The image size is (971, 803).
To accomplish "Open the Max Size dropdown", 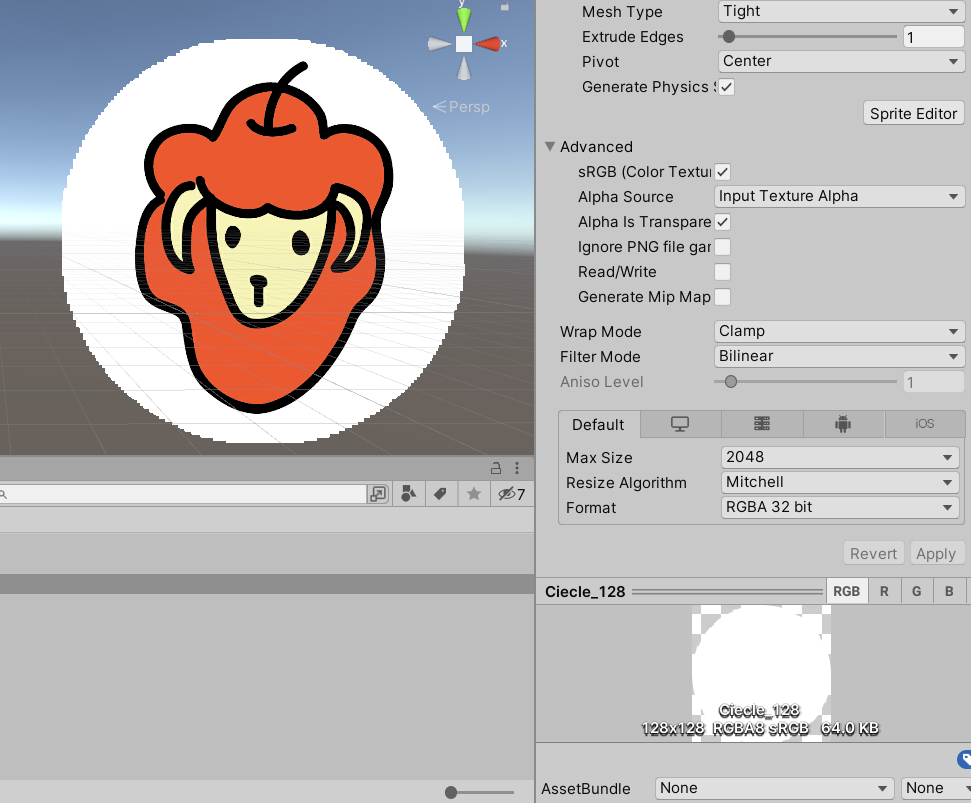I will coord(840,458).
